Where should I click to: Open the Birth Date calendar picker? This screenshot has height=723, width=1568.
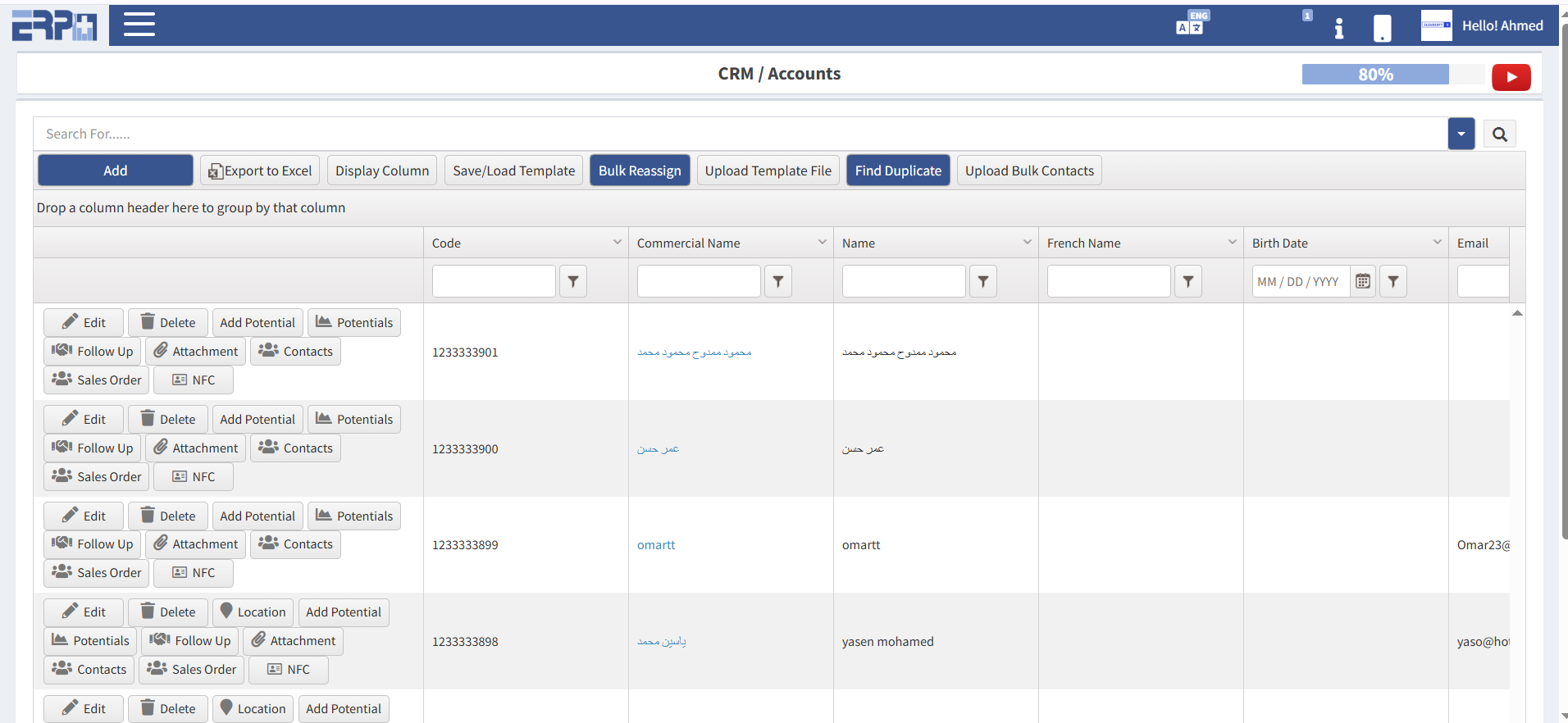click(x=1362, y=281)
